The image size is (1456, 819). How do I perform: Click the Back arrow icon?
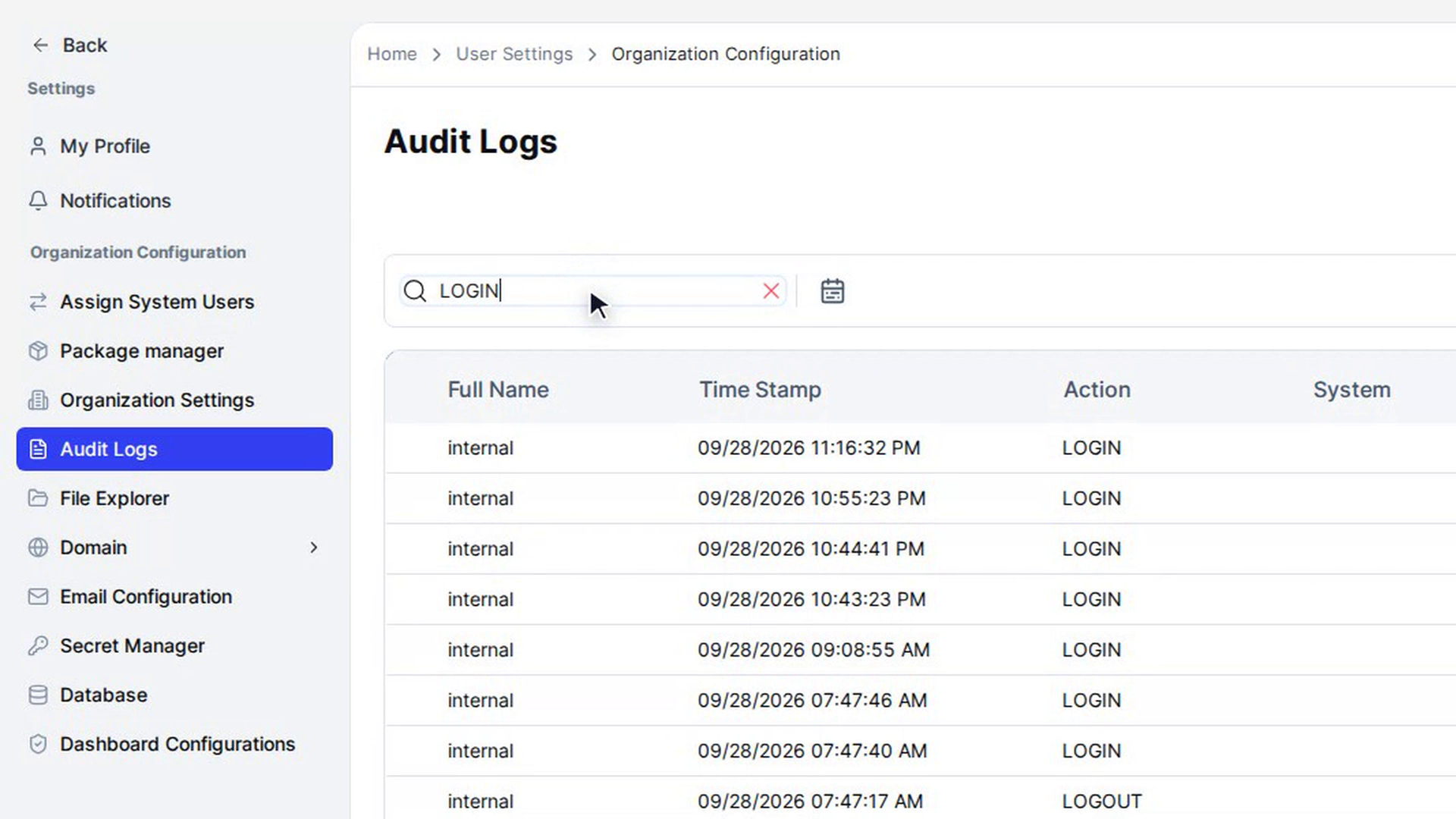pos(40,45)
